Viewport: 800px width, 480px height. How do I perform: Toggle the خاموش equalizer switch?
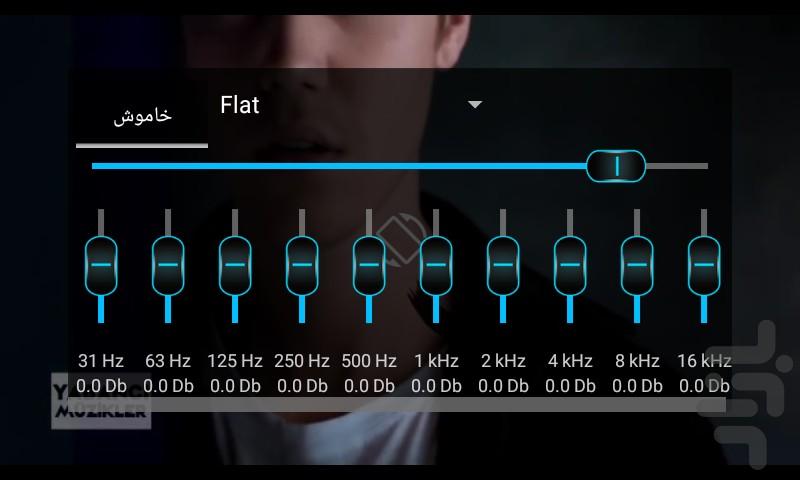[x=141, y=116]
